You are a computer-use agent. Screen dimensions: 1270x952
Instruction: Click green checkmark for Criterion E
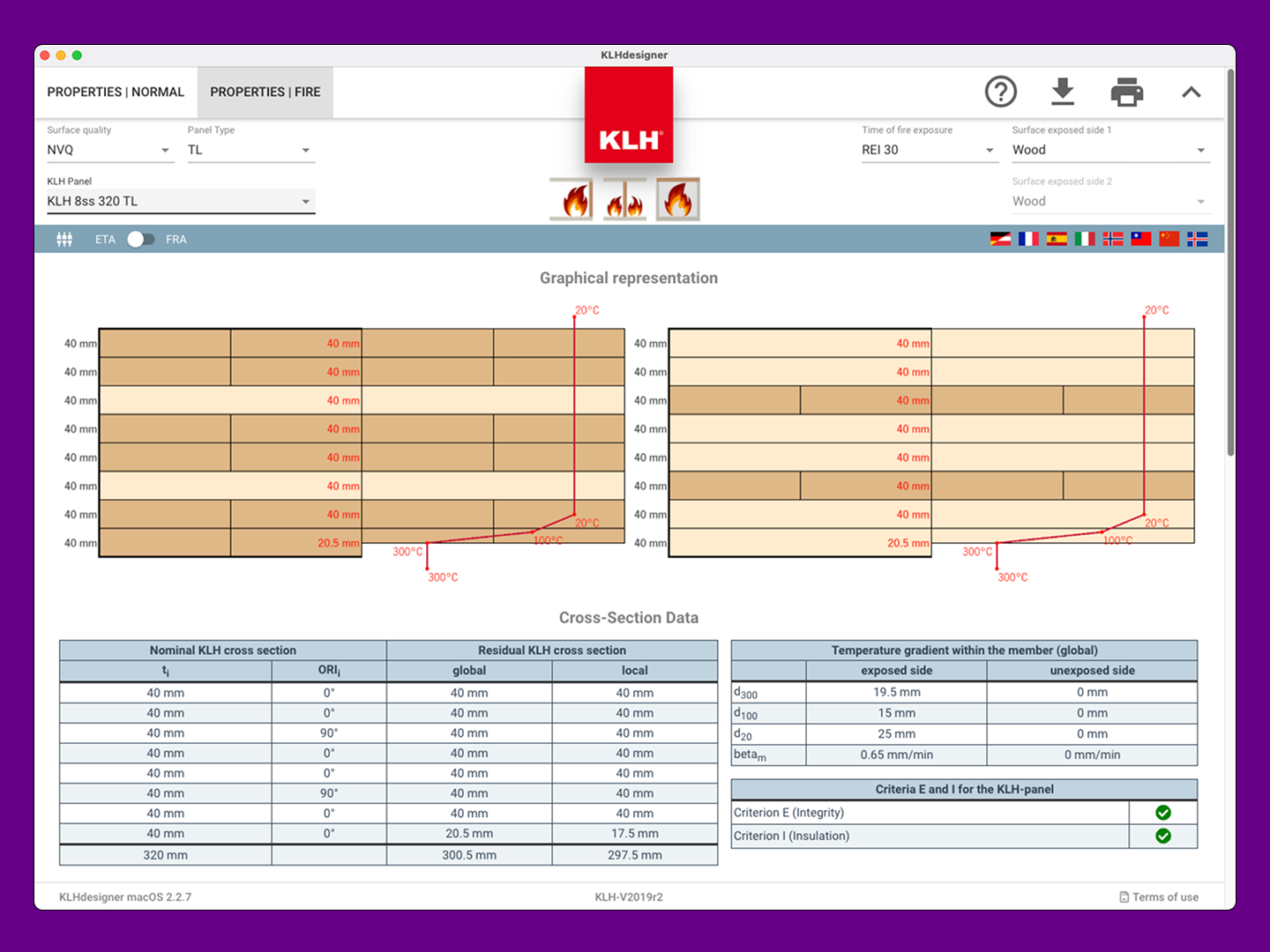click(x=1163, y=813)
